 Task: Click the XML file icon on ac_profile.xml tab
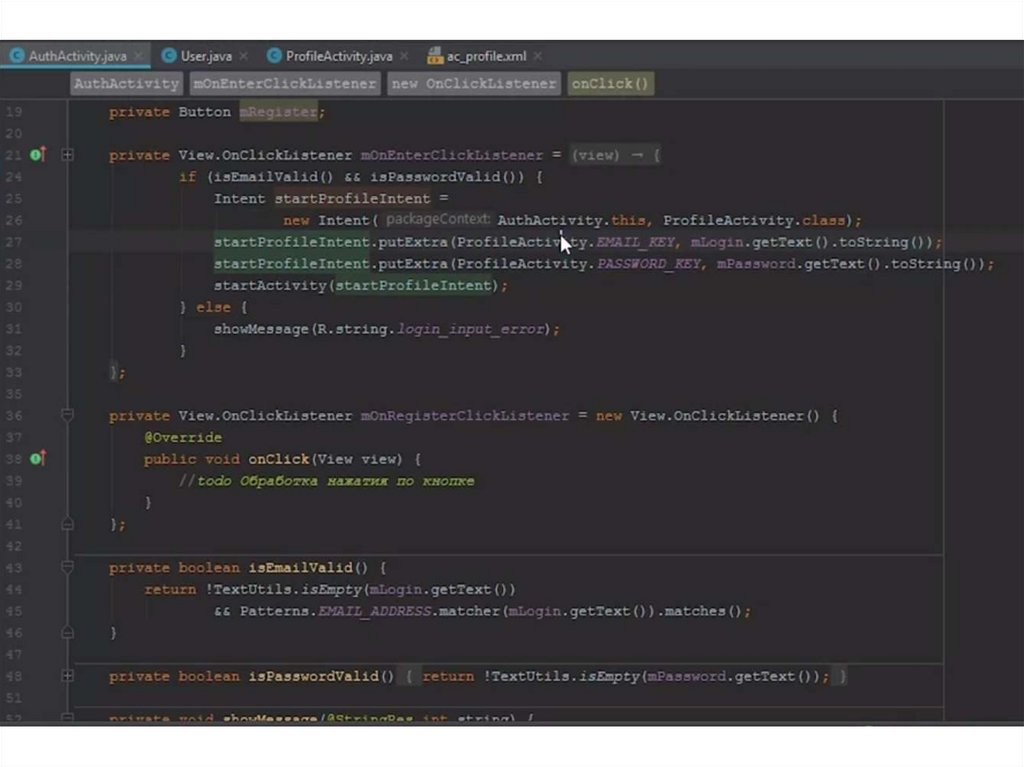pyautogui.click(x=434, y=56)
